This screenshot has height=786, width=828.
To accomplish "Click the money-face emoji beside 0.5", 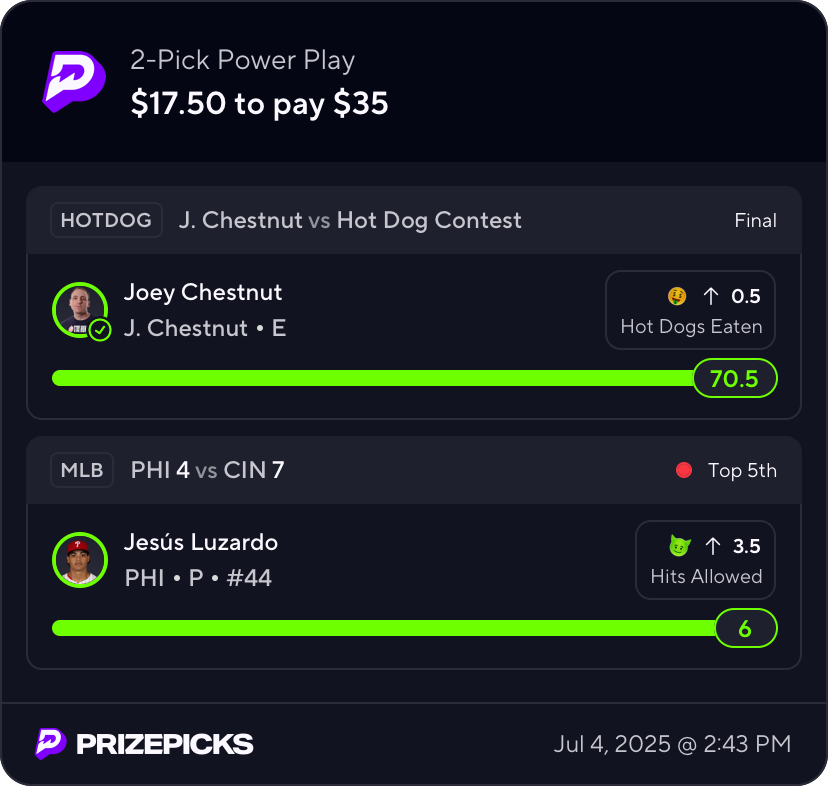I will pyautogui.click(x=677, y=296).
